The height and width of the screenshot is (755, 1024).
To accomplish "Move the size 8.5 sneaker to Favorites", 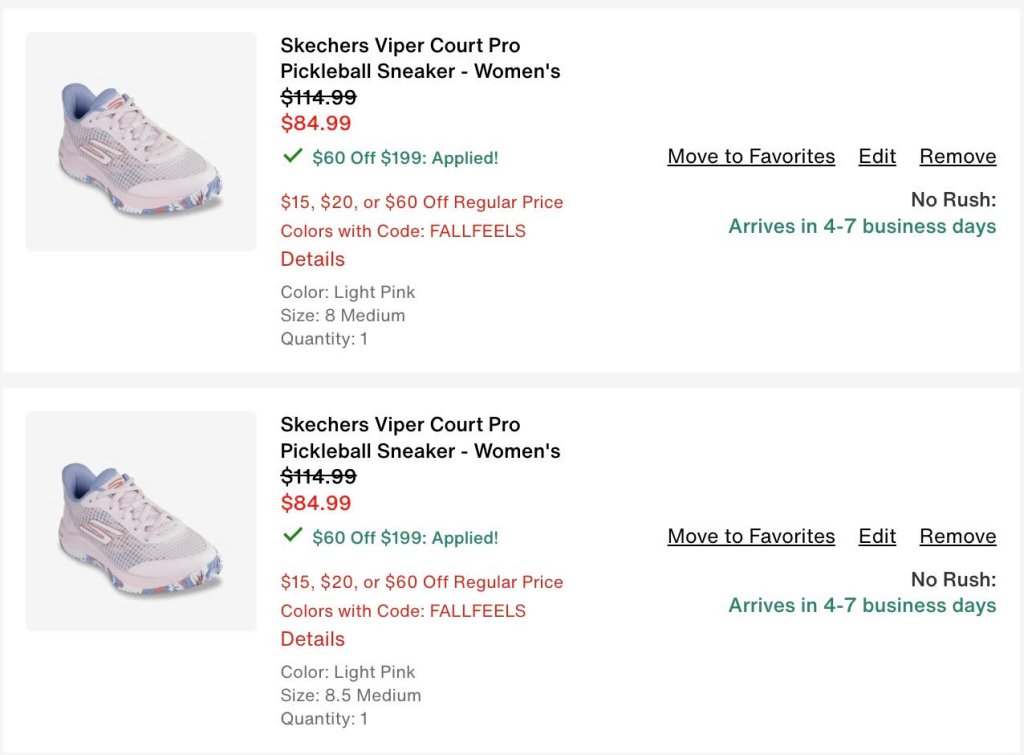I will click(751, 536).
